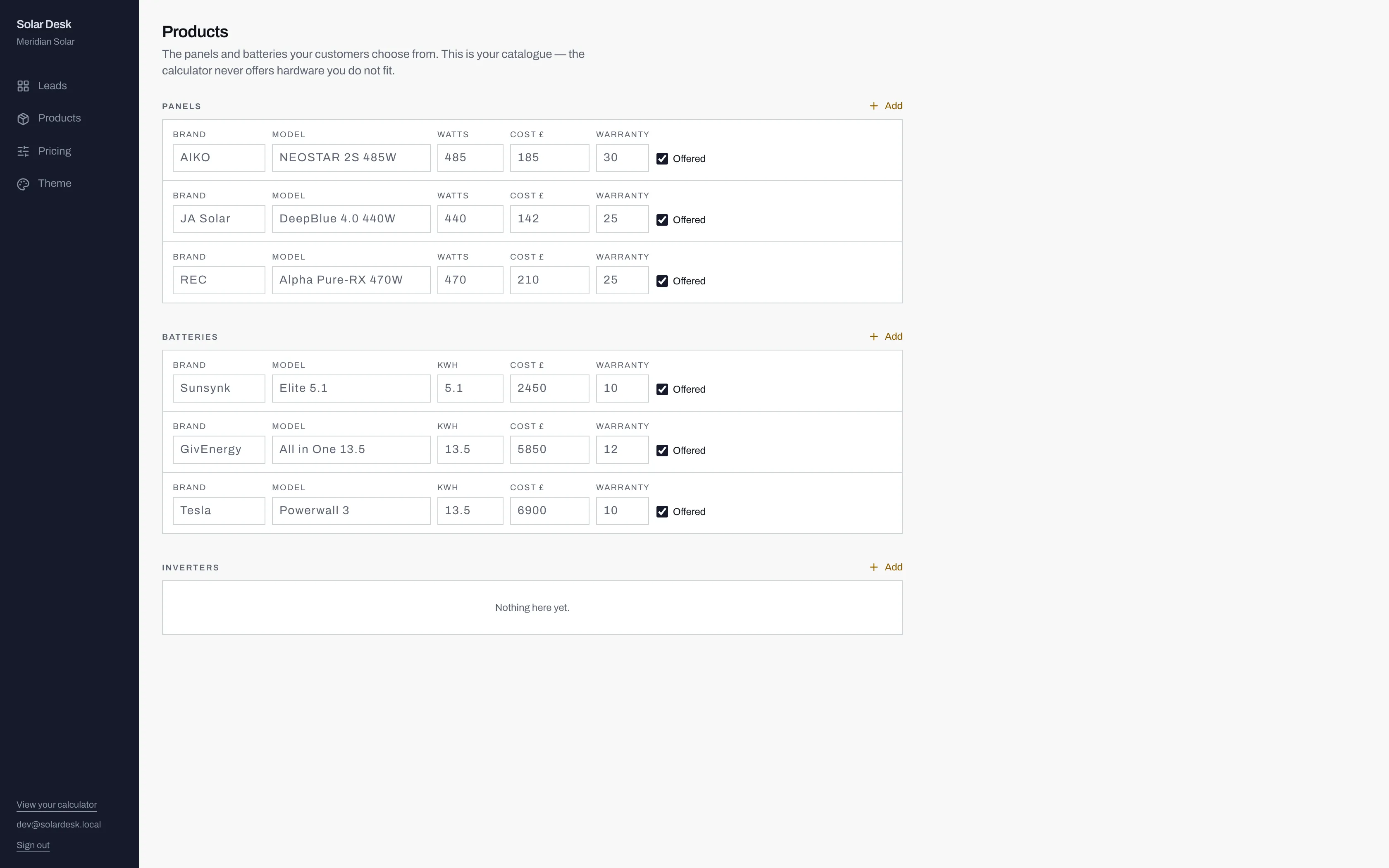Image resolution: width=1389 pixels, height=868 pixels.
Task: Select the JA Solar cost field 142
Action: click(549, 219)
